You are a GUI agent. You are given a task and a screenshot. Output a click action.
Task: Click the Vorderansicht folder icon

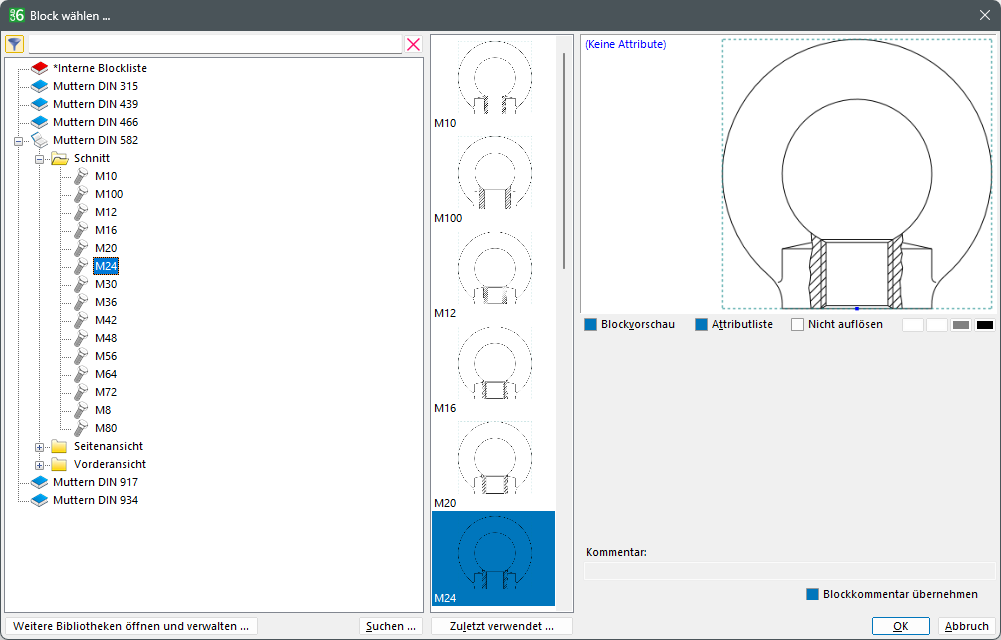tap(59, 464)
